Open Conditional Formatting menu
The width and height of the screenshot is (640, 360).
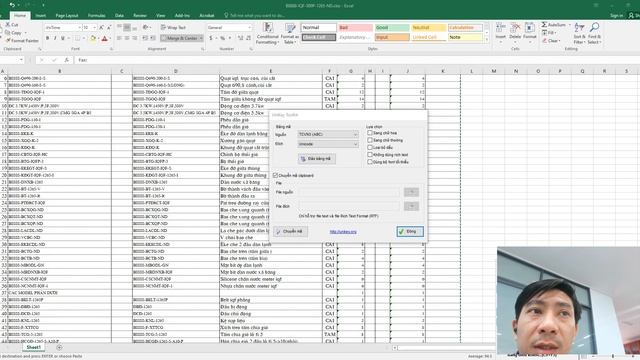coord(267,33)
